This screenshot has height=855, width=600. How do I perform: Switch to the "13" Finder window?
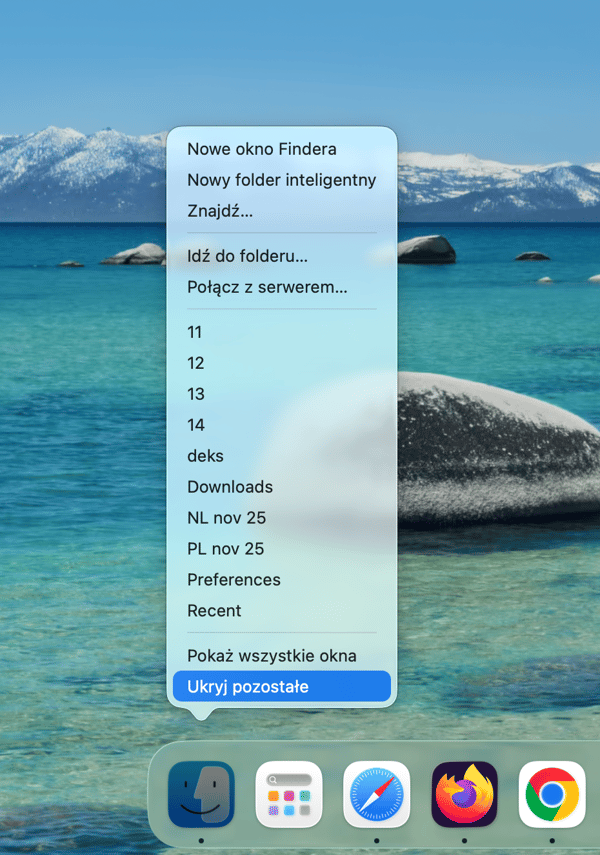point(195,394)
